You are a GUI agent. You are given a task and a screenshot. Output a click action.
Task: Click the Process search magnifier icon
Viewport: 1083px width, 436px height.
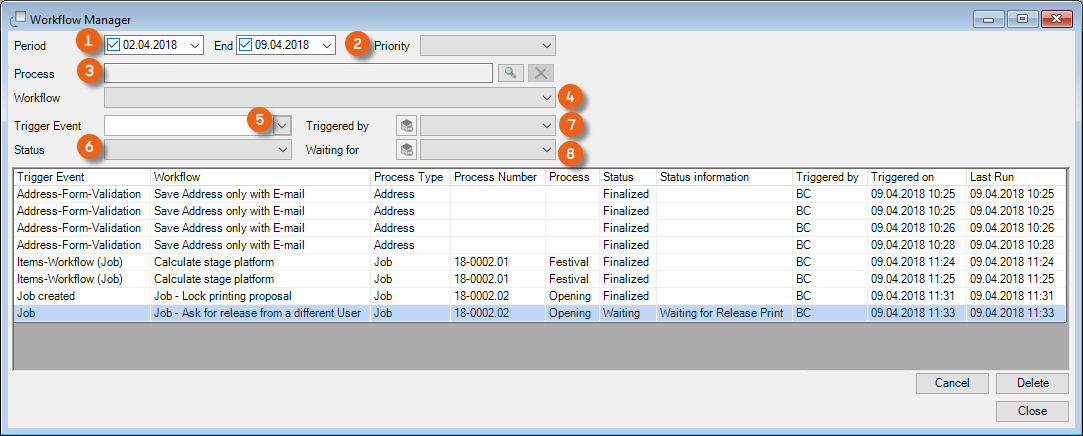510,73
